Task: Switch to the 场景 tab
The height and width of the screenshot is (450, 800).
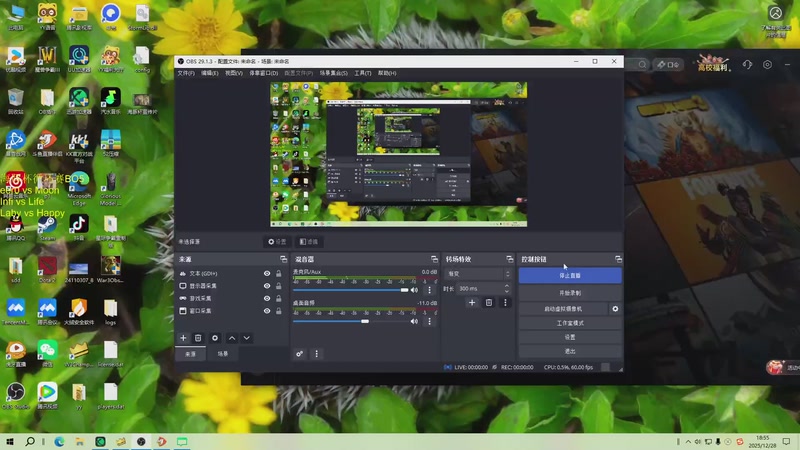Action: click(x=222, y=353)
